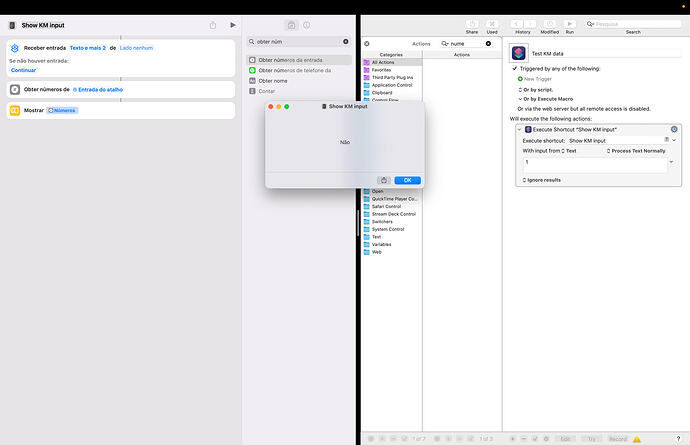Screen dimensions: 690x445
Task: Open the 'Ignore results' popup
Action: tap(542, 180)
